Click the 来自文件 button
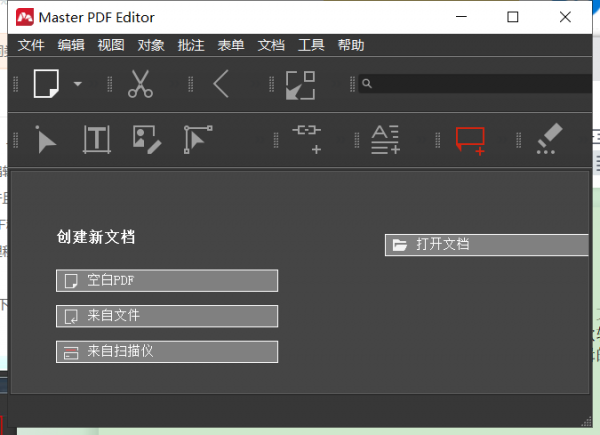 167,316
